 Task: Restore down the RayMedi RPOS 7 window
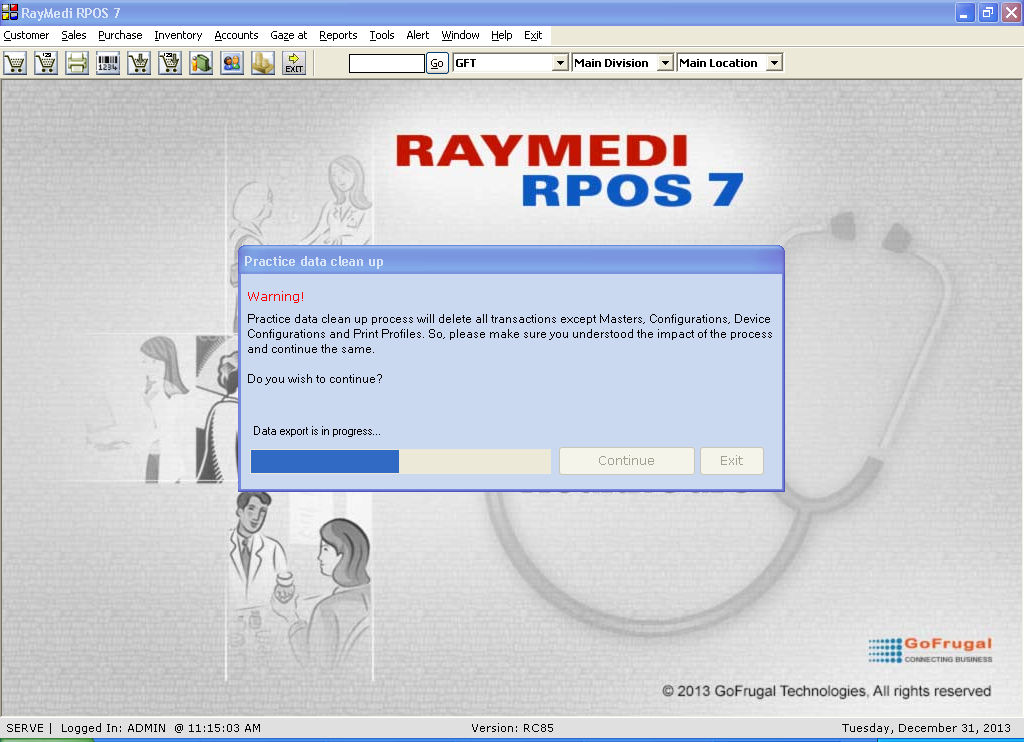pyautogui.click(x=988, y=12)
